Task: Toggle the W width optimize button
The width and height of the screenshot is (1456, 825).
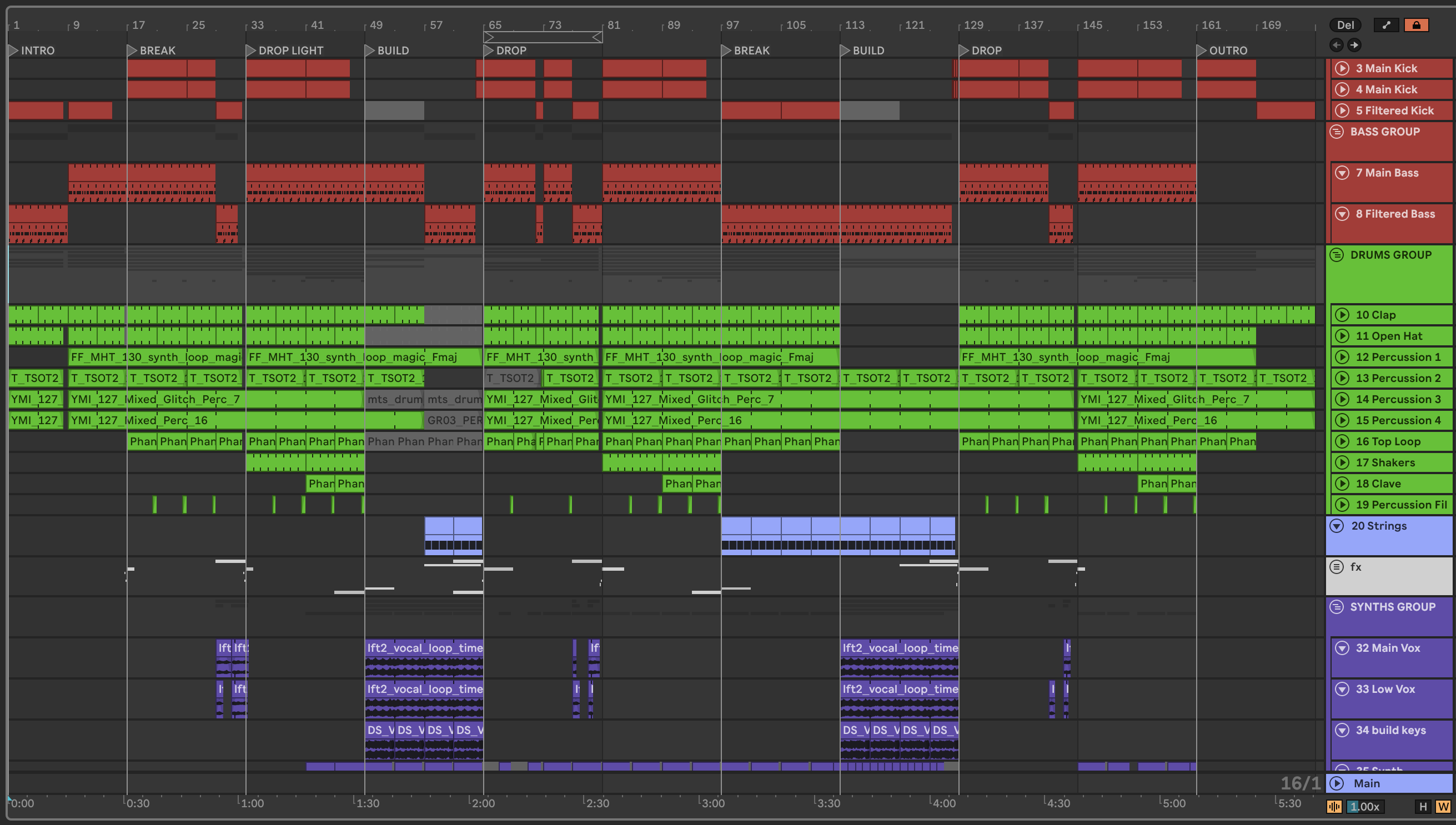Action: (x=1443, y=806)
